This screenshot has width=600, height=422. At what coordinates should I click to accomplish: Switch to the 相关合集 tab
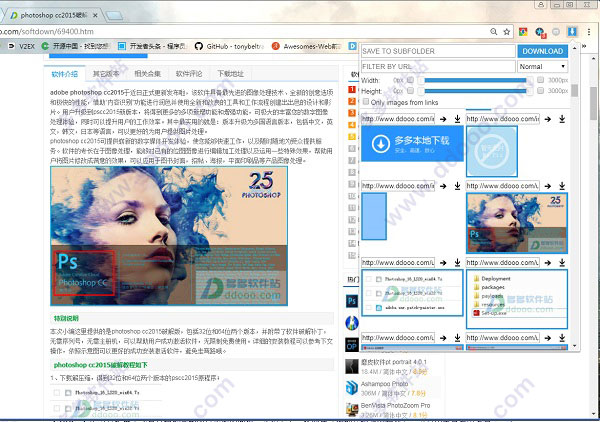coord(147,73)
